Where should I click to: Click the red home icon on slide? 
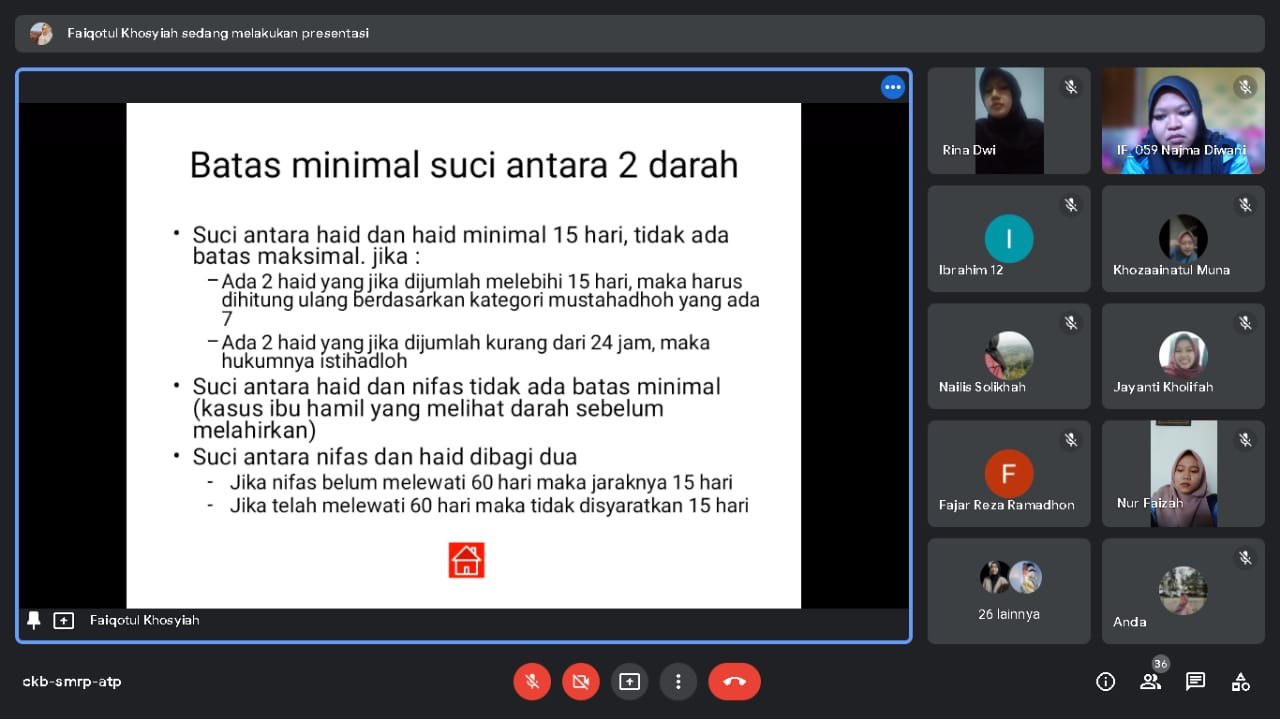click(x=466, y=560)
